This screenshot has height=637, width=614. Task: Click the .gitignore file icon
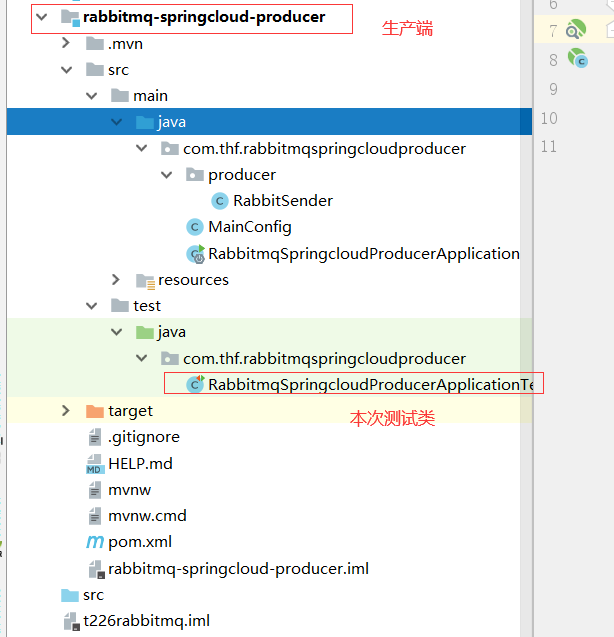pyautogui.click(x=95, y=437)
